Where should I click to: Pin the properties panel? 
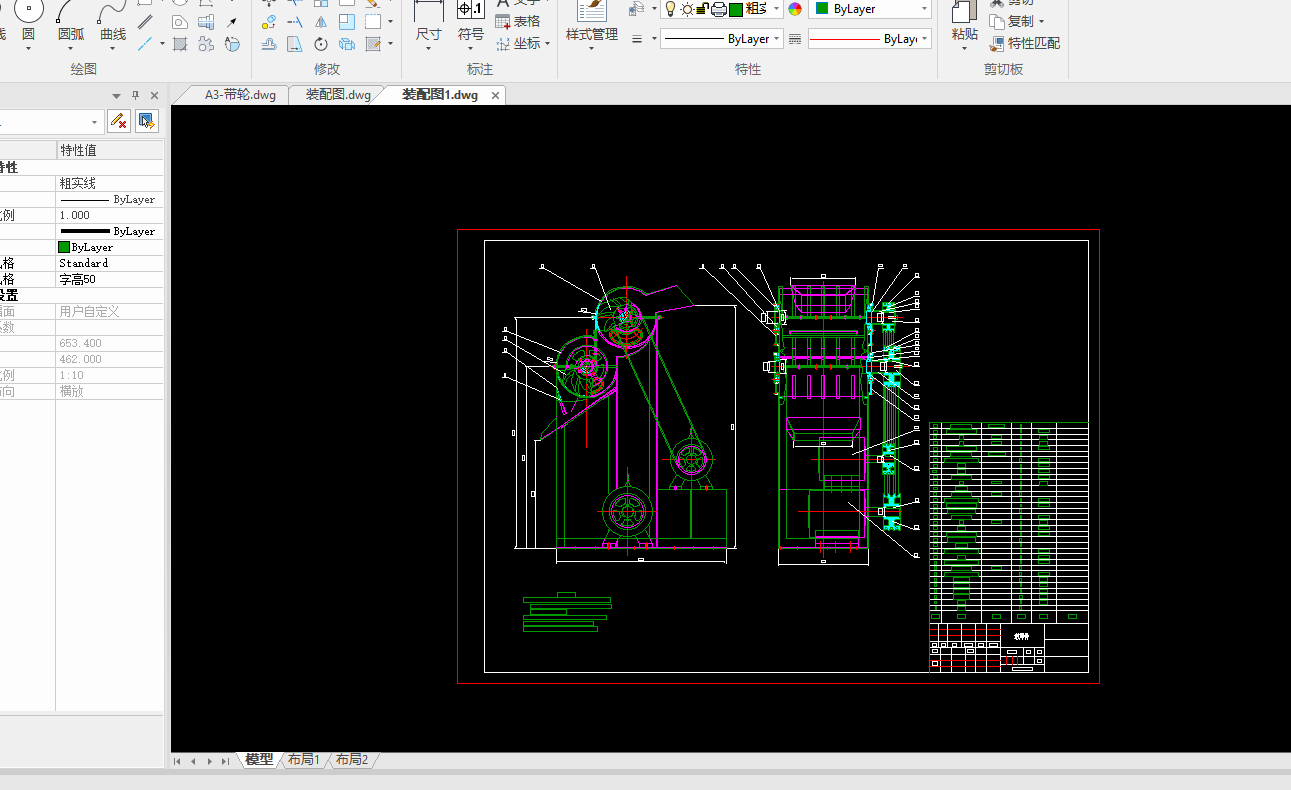(136, 95)
